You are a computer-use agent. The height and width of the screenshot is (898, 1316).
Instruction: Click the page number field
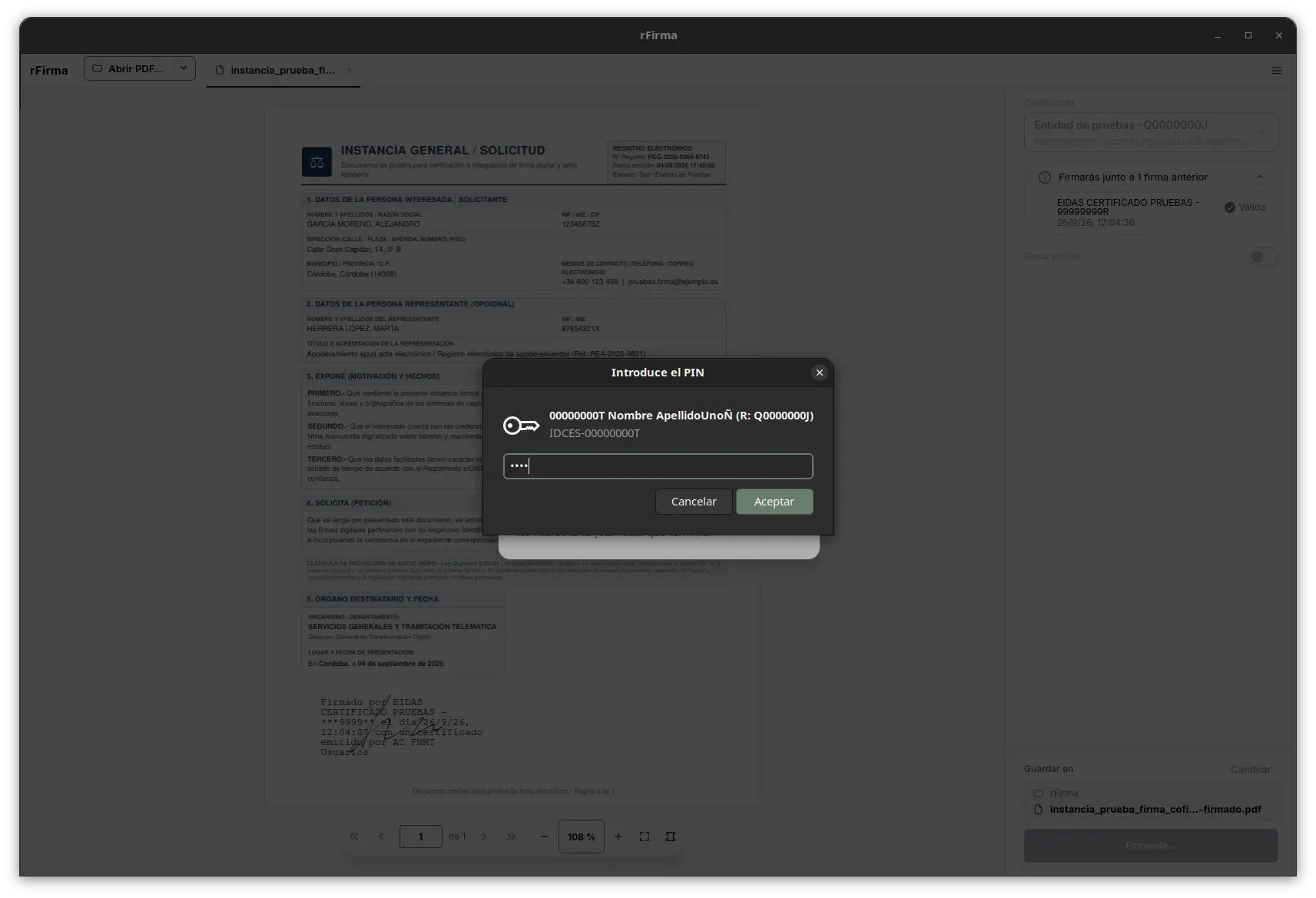pos(420,837)
